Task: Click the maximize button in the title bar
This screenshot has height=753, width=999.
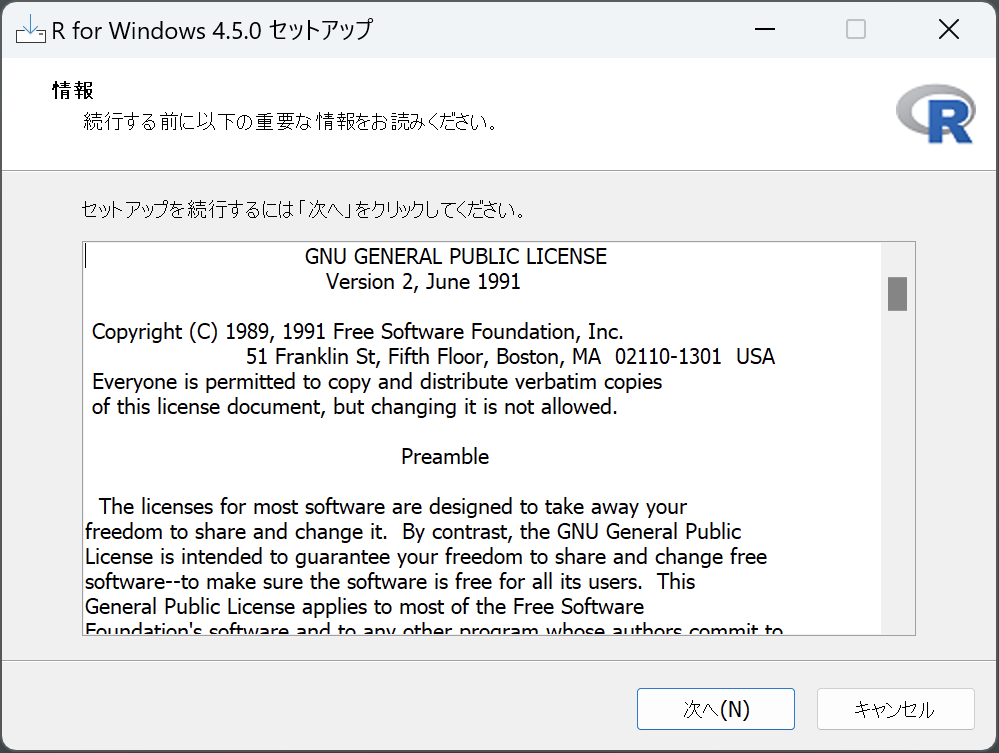Action: (856, 29)
